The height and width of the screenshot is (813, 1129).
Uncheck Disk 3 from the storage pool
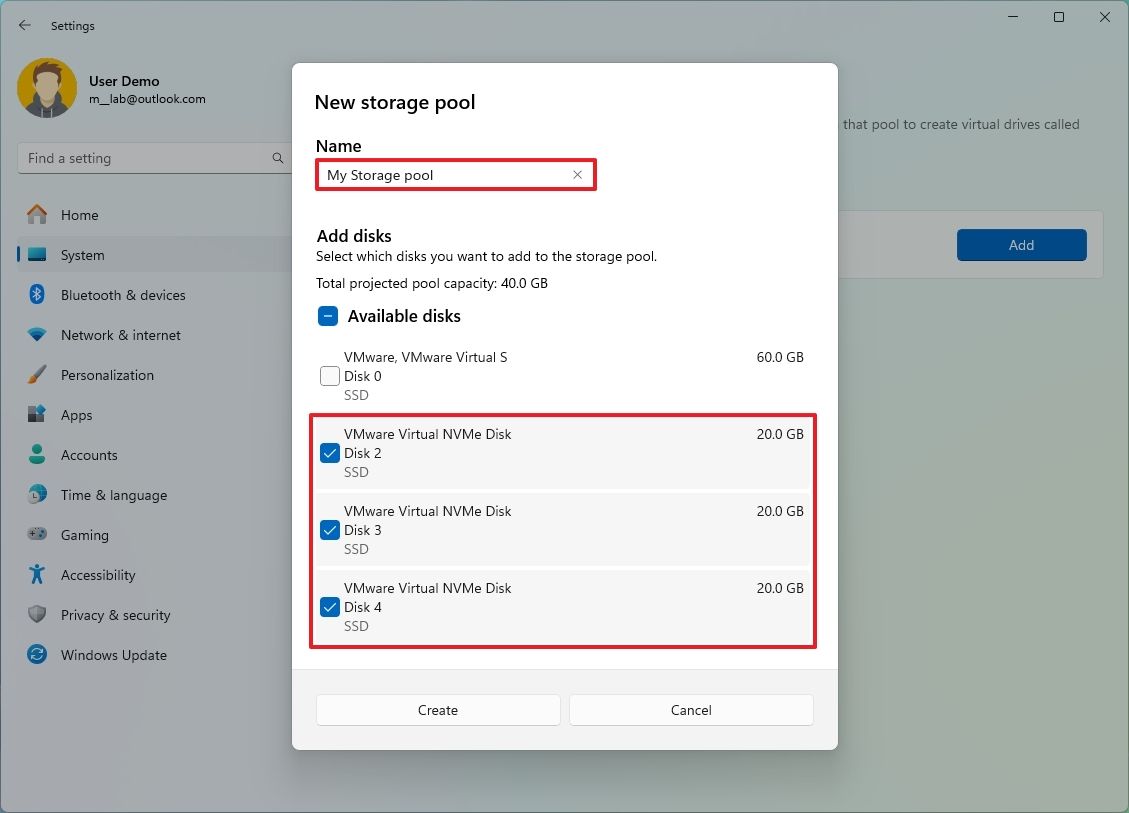click(x=329, y=530)
